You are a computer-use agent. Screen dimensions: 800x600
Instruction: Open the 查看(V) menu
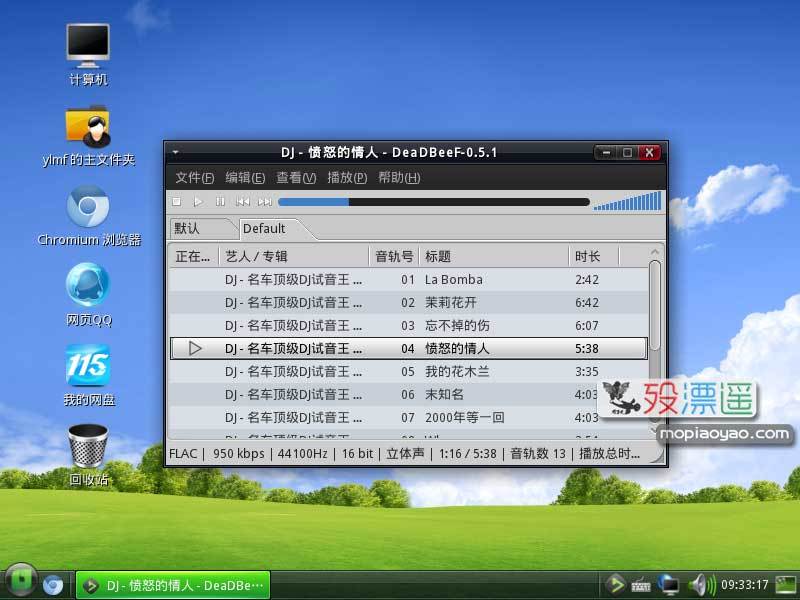[296, 178]
